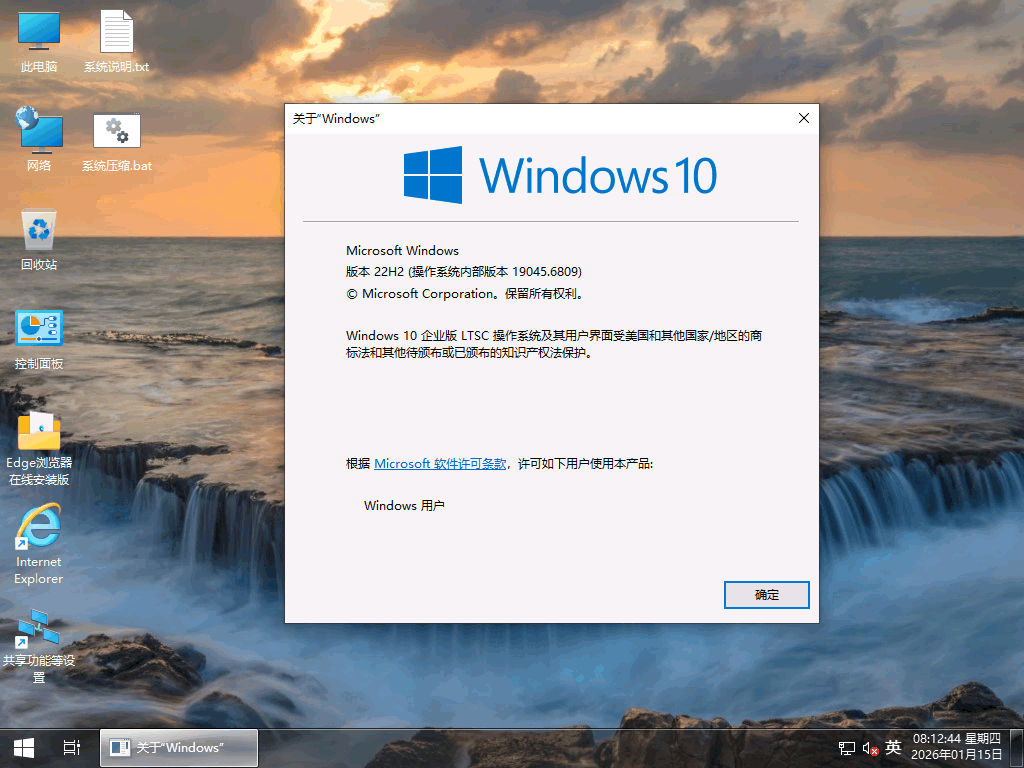Close the 关于"Windows" dialog
The image size is (1024, 768).
click(x=803, y=118)
